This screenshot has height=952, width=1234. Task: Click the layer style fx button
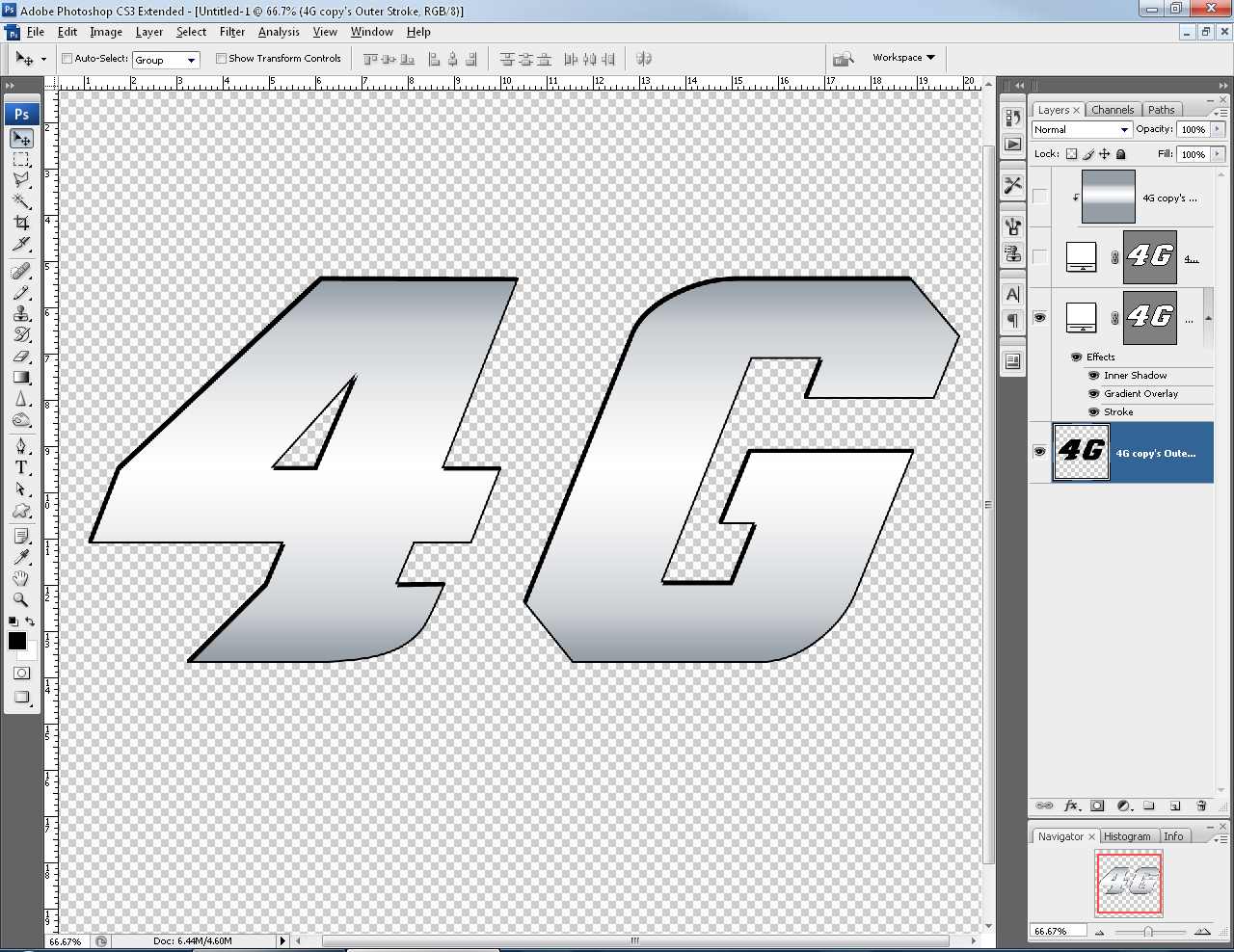pyautogui.click(x=1071, y=806)
